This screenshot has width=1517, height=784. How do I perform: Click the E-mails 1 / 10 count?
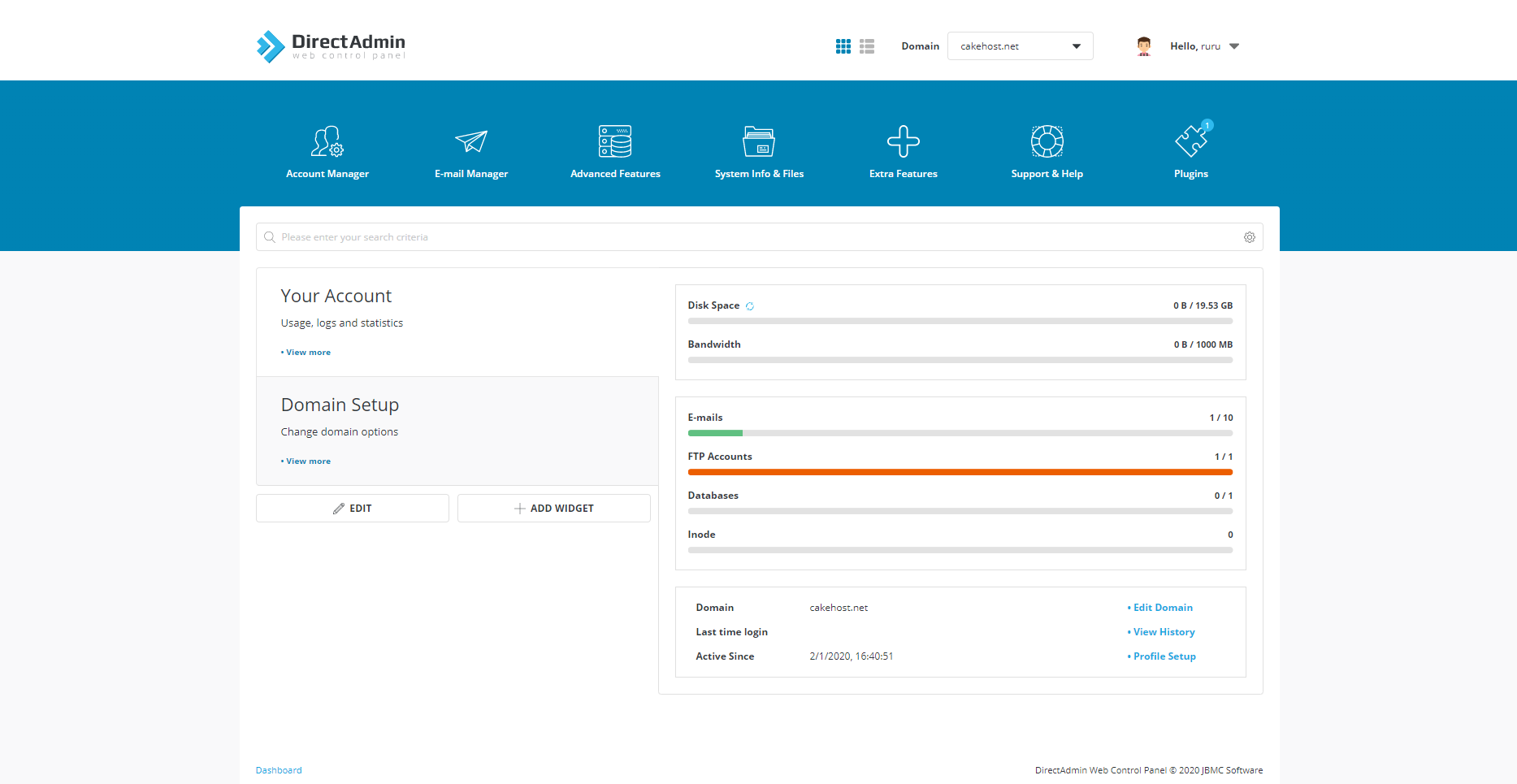point(1221,418)
